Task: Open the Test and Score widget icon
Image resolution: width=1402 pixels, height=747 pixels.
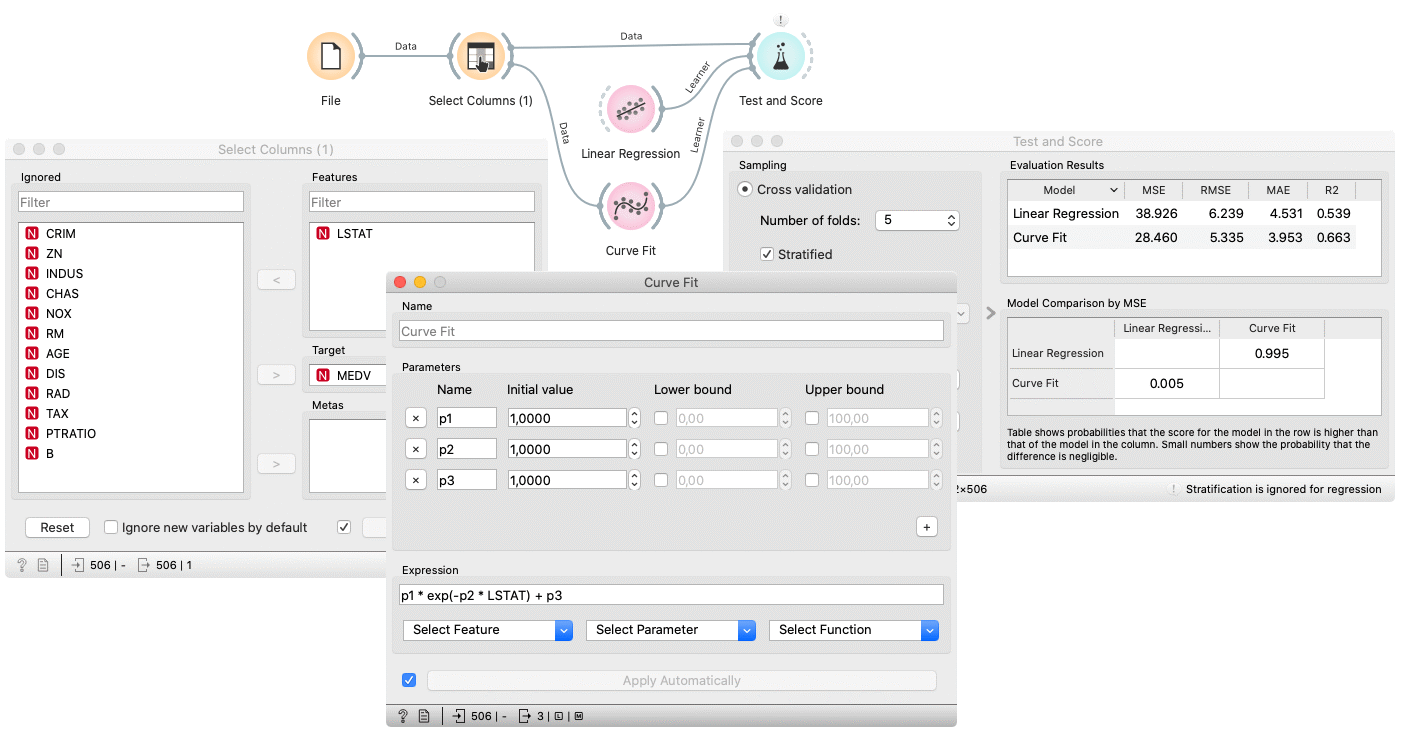Action: coord(780,56)
